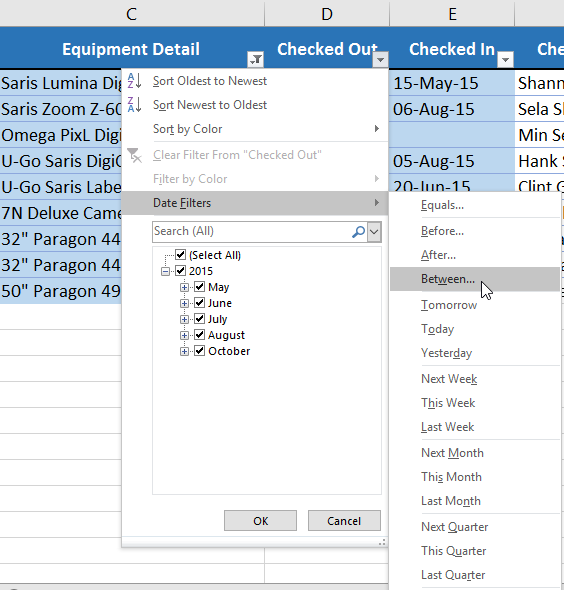Uncheck the 2015 year checkbox
Image resolution: width=564 pixels, height=590 pixels.
point(181,271)
